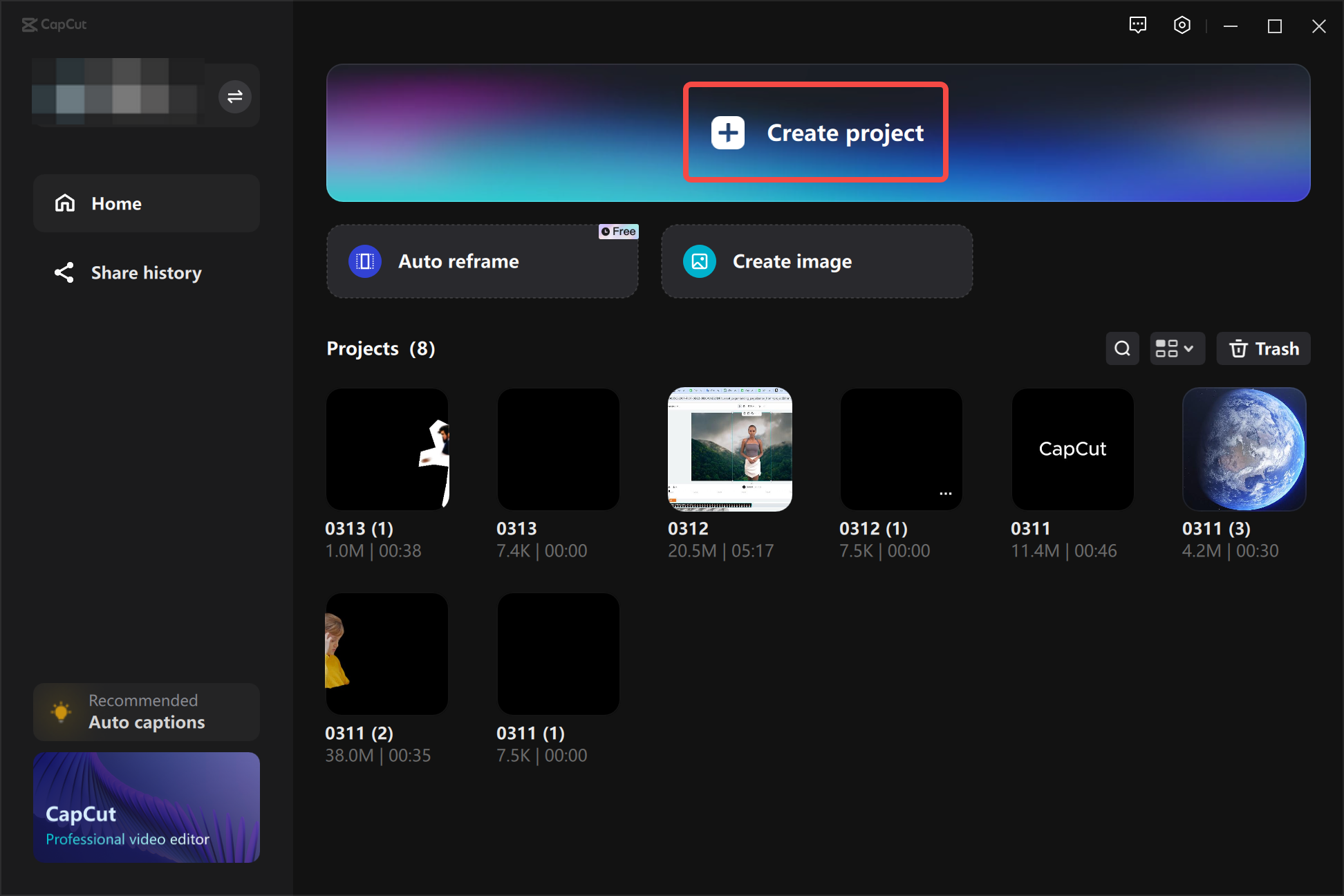
Task: Open the project view layout dropdown
Action: [1177, 348]
